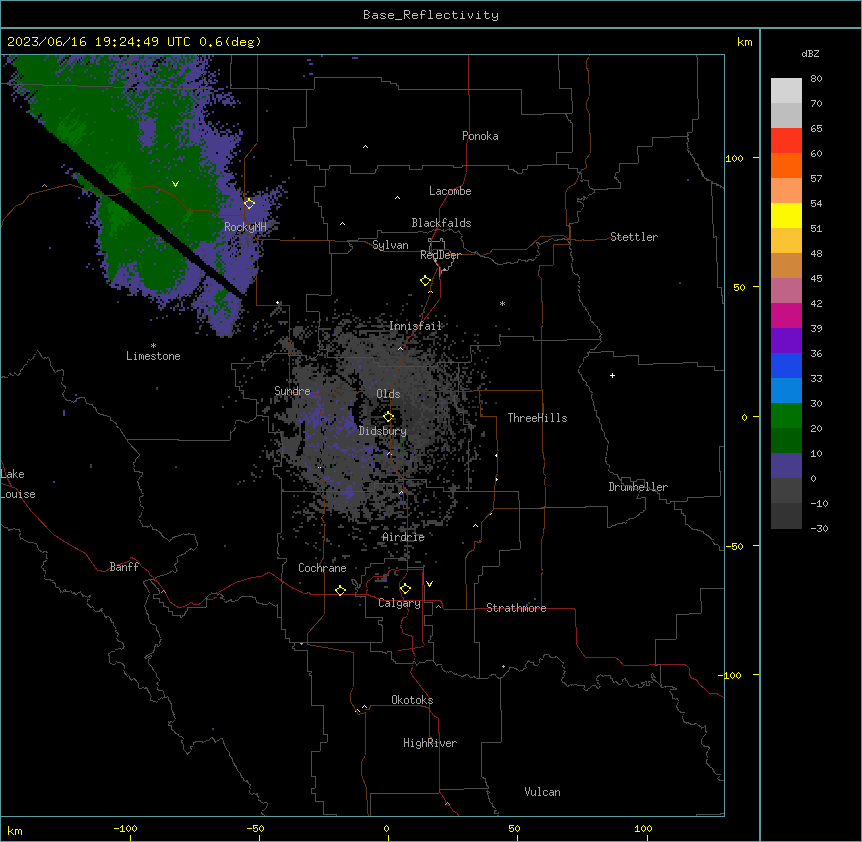
Task: Click the Okotoks town label
Action: point(412,700)
